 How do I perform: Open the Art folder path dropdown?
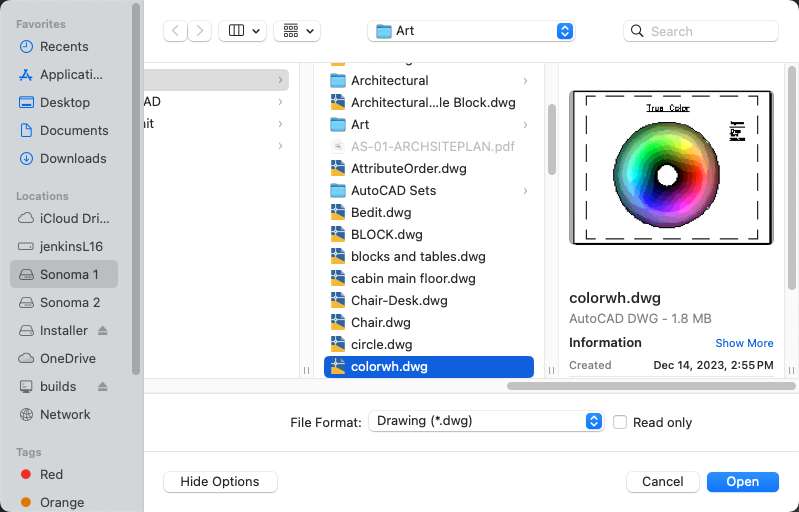pos(471,31)
